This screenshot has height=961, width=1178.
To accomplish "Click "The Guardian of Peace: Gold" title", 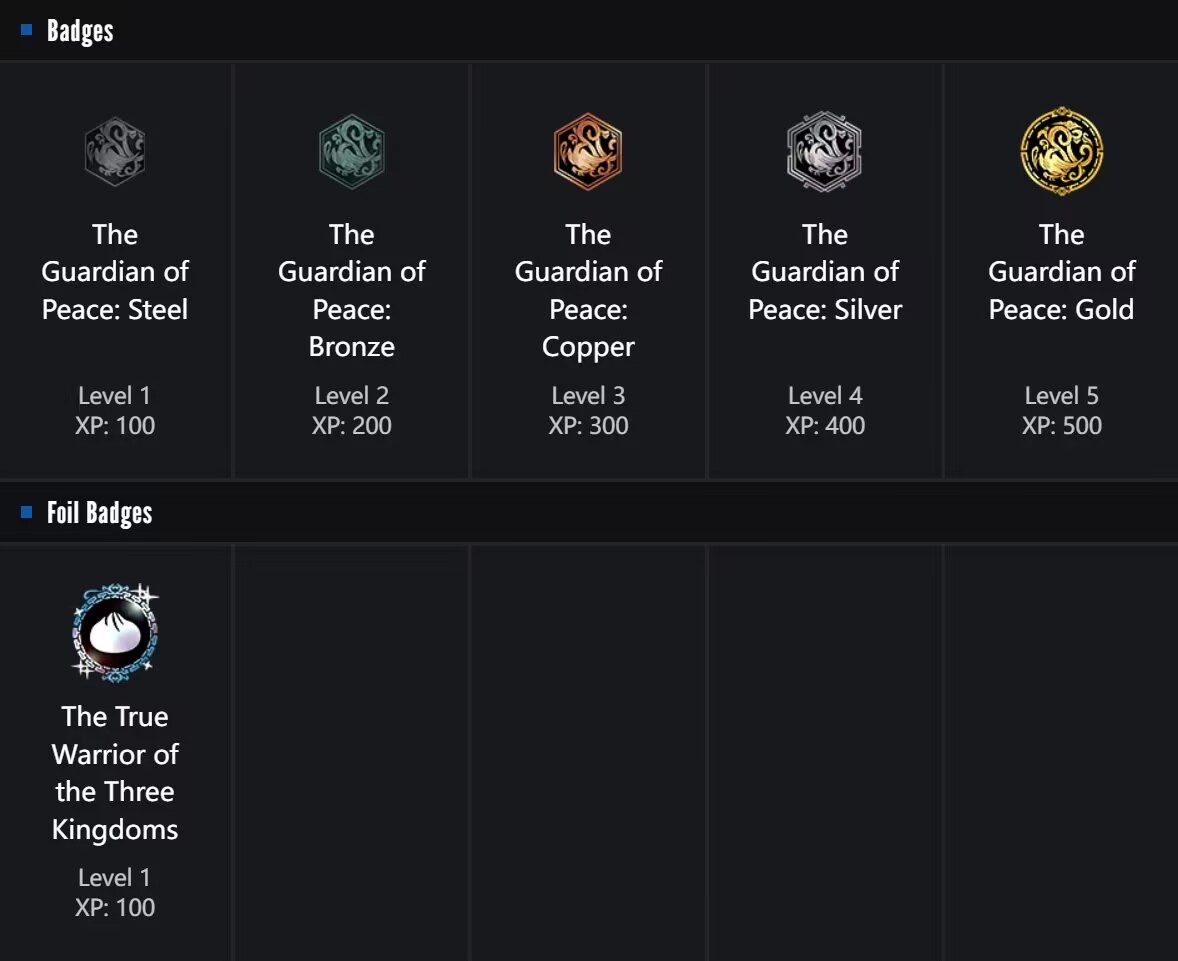I will tap(1061, 272).
